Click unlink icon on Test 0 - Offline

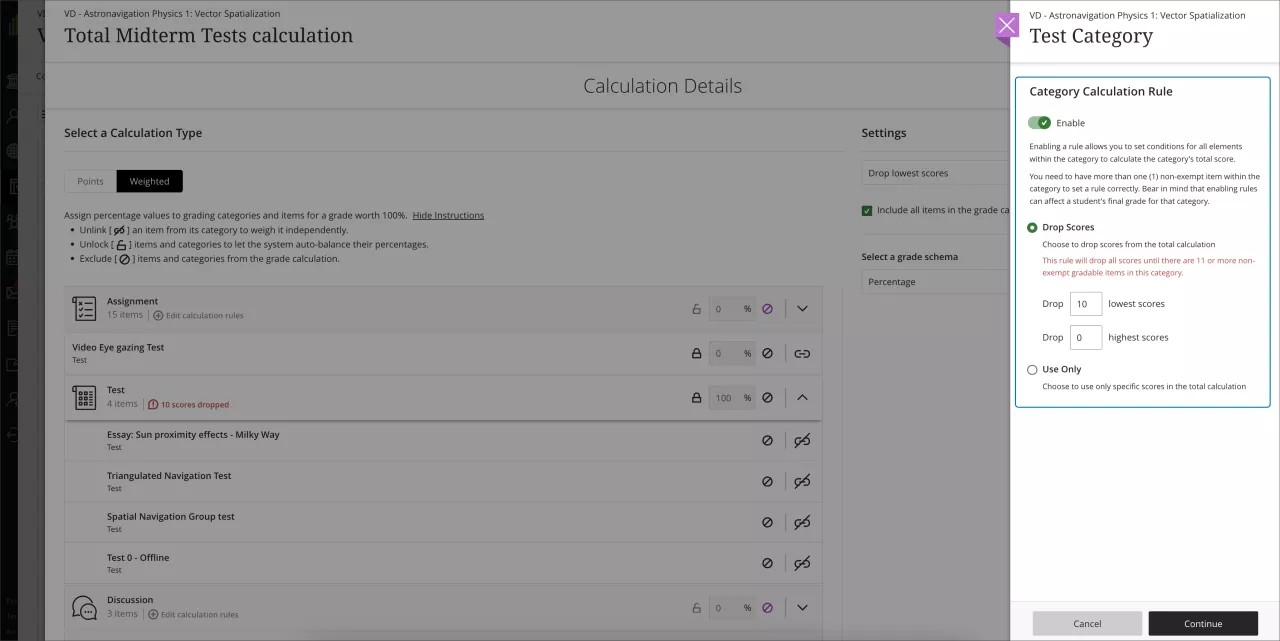coord(801,562)
